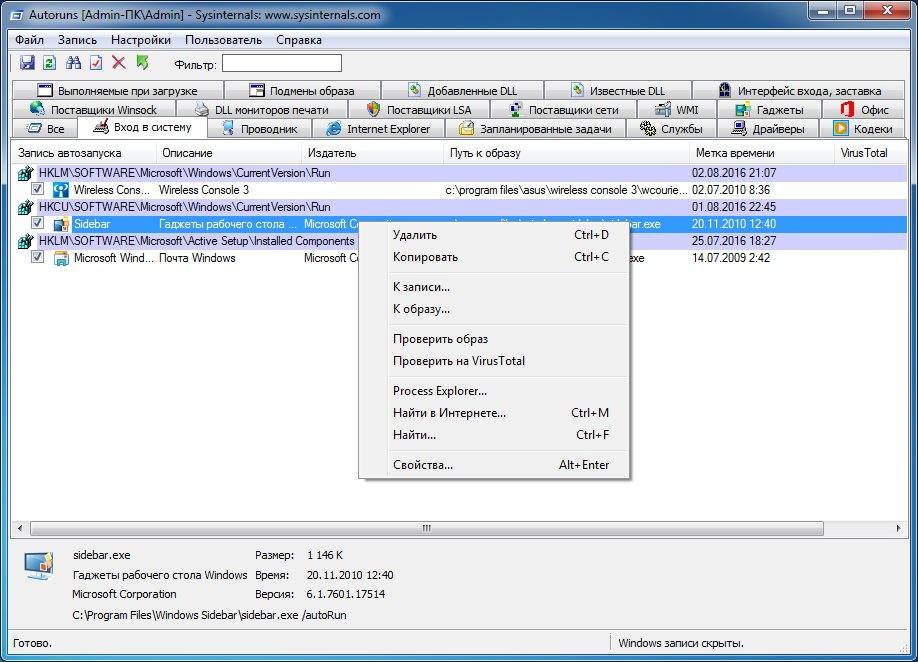This screenshot has height=662, width=918.
Task: Click the registry icon beside HKCU\SOFTWARE Run key
Action: [x=25, y=207]
